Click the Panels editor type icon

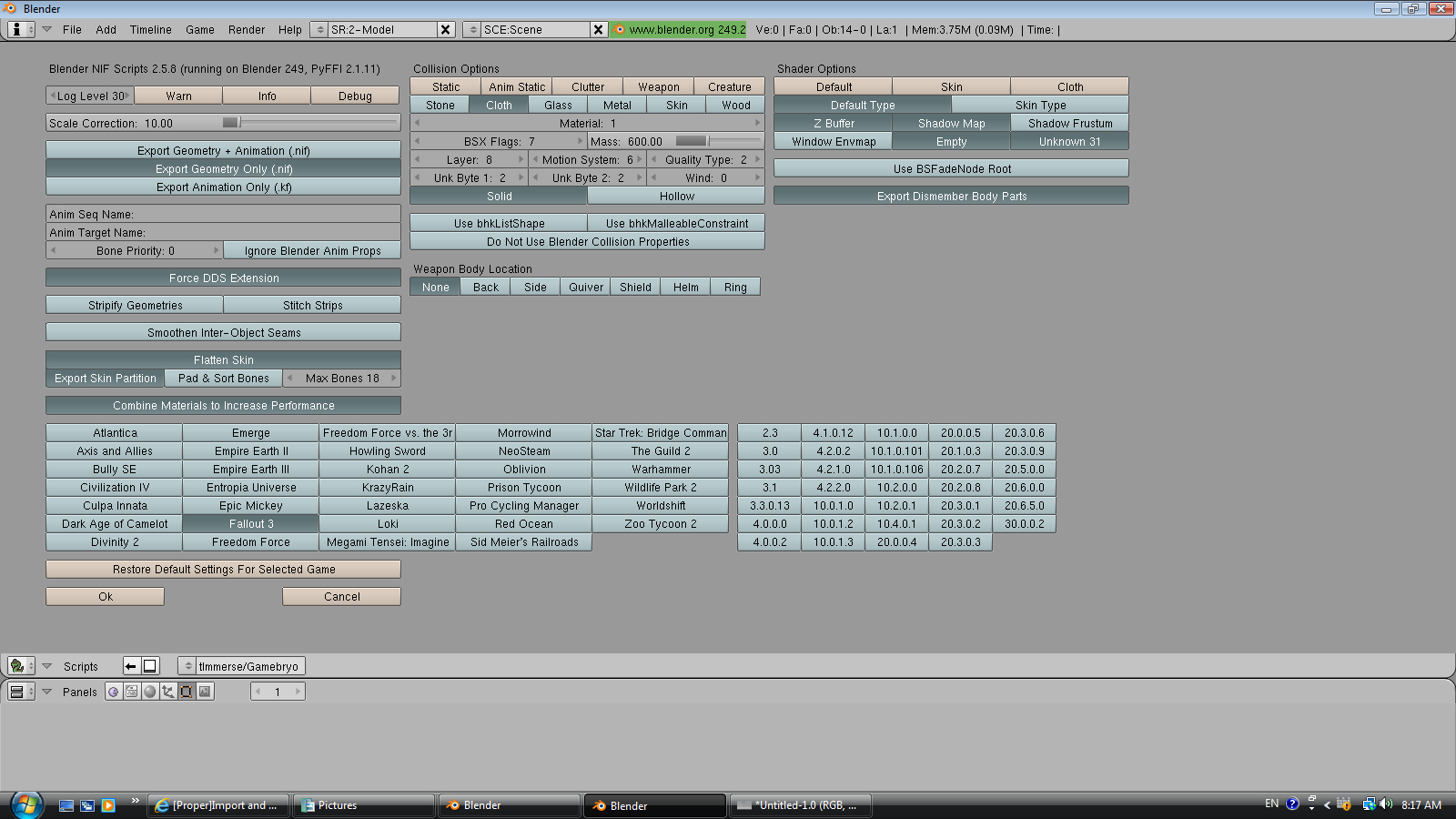pyautogui.click(x=18, y=692)
